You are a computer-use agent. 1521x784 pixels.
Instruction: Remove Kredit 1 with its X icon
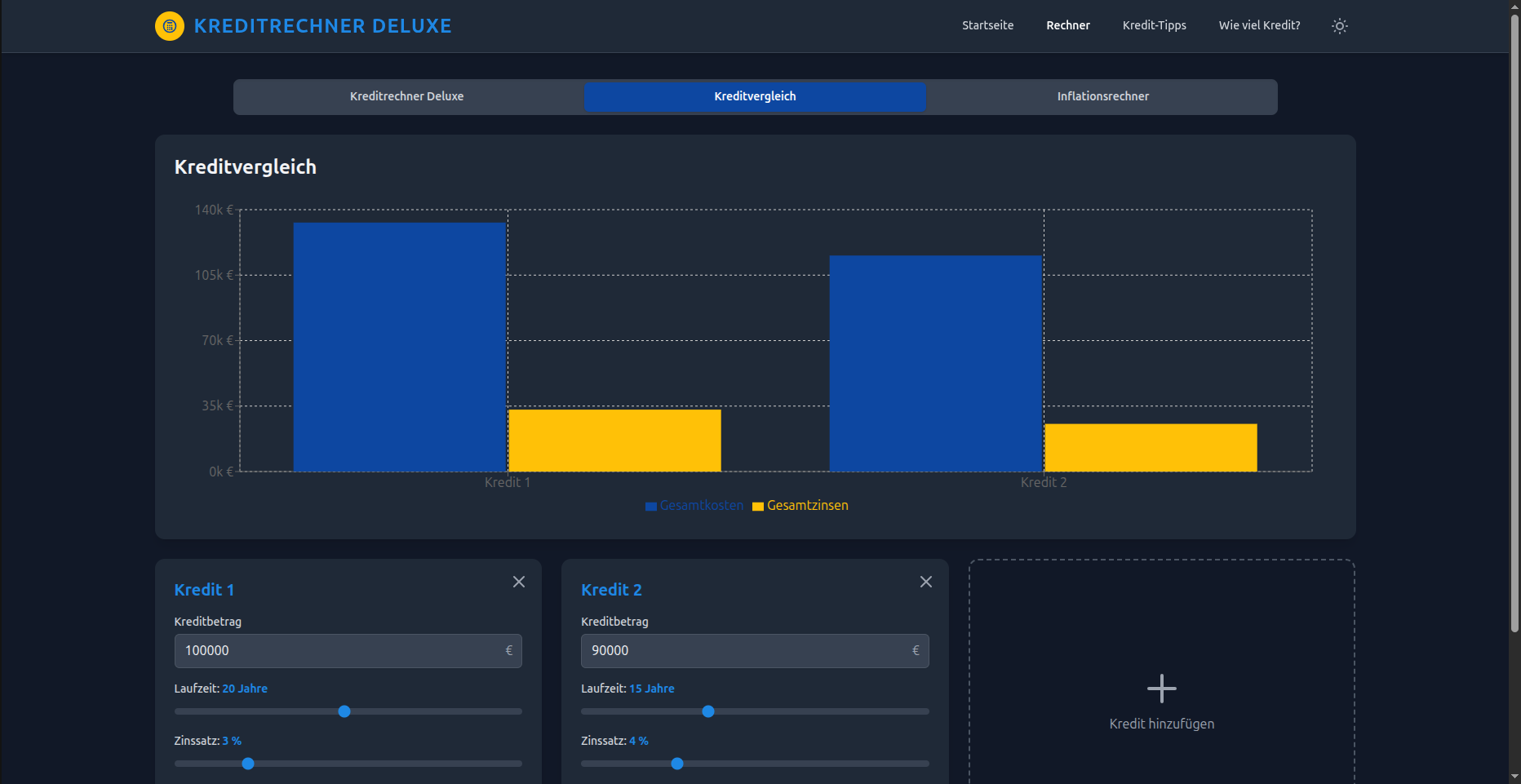(519, 582)
